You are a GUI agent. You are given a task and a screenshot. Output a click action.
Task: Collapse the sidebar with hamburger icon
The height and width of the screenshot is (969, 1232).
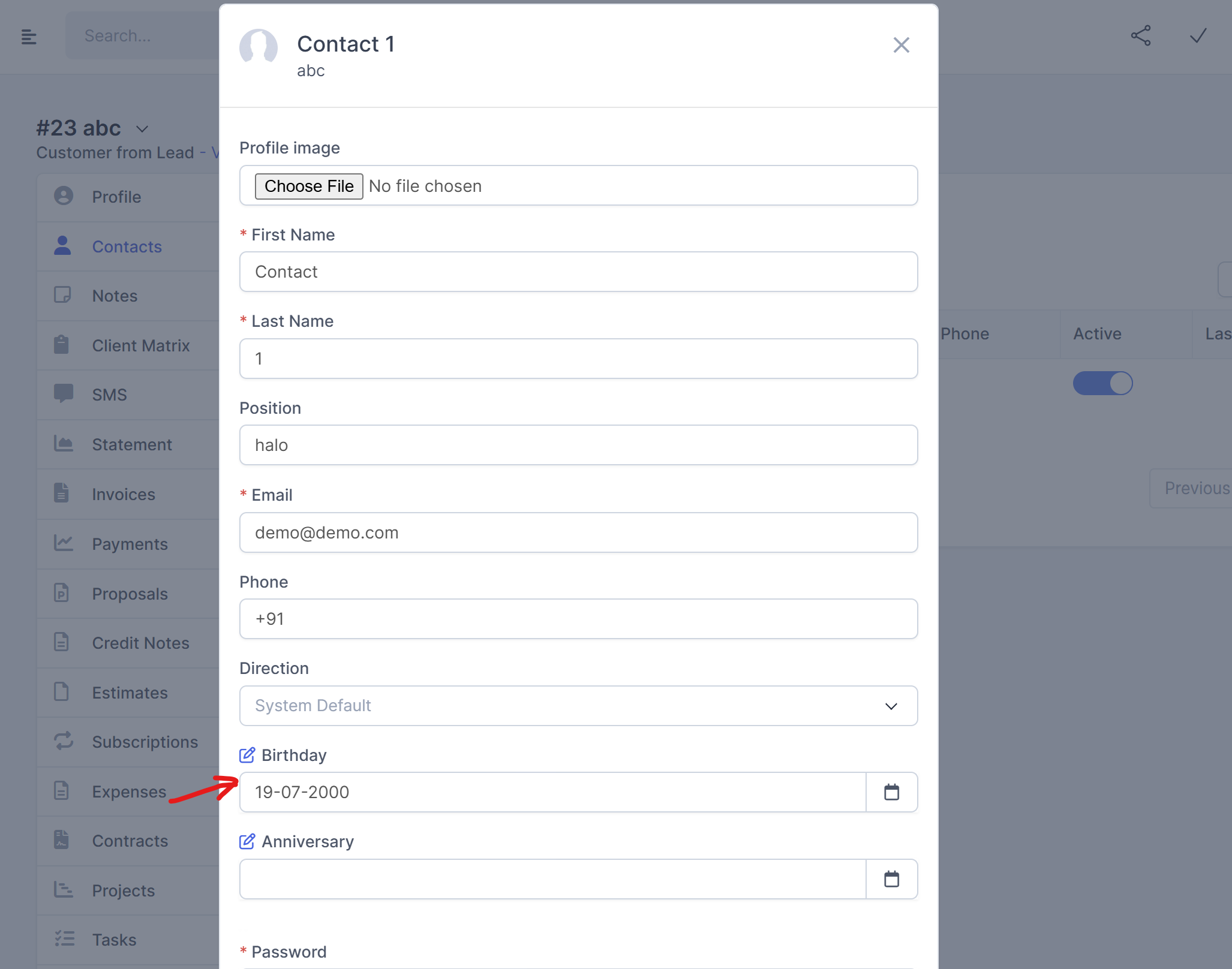(29, 37)
